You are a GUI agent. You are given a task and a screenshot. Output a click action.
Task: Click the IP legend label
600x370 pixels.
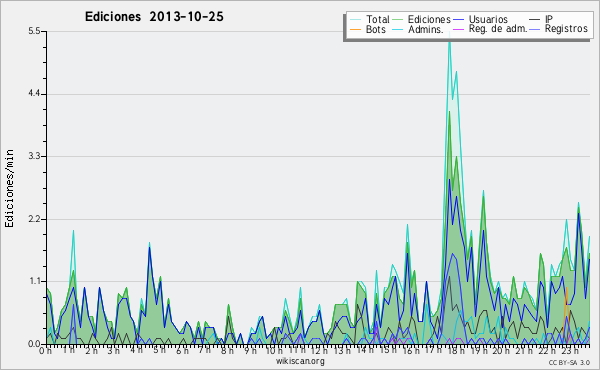549,19
